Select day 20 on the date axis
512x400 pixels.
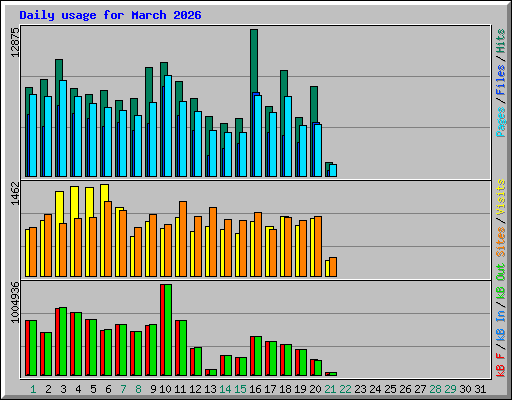[315, 389]
